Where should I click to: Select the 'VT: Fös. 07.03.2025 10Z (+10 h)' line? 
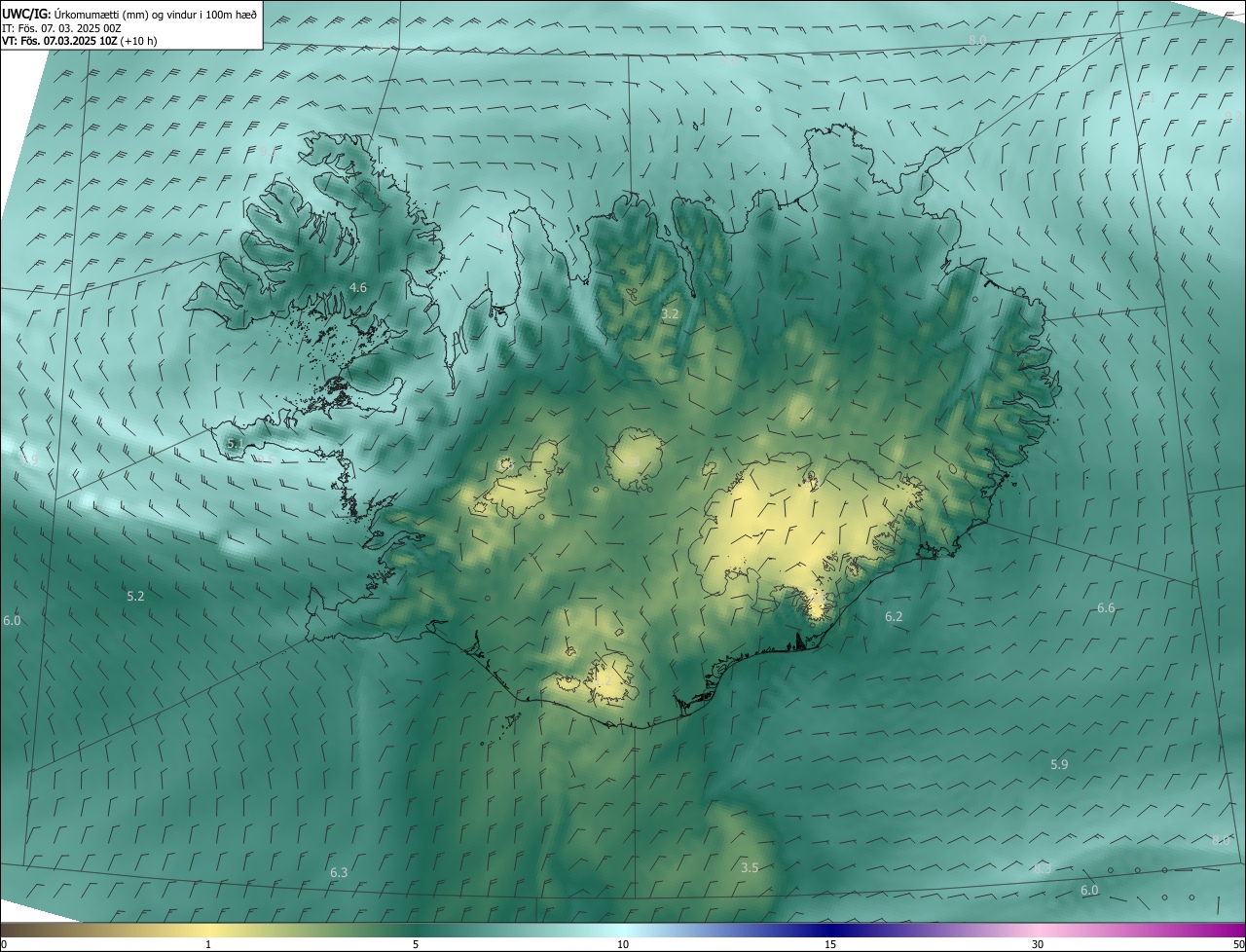[80, 41]
